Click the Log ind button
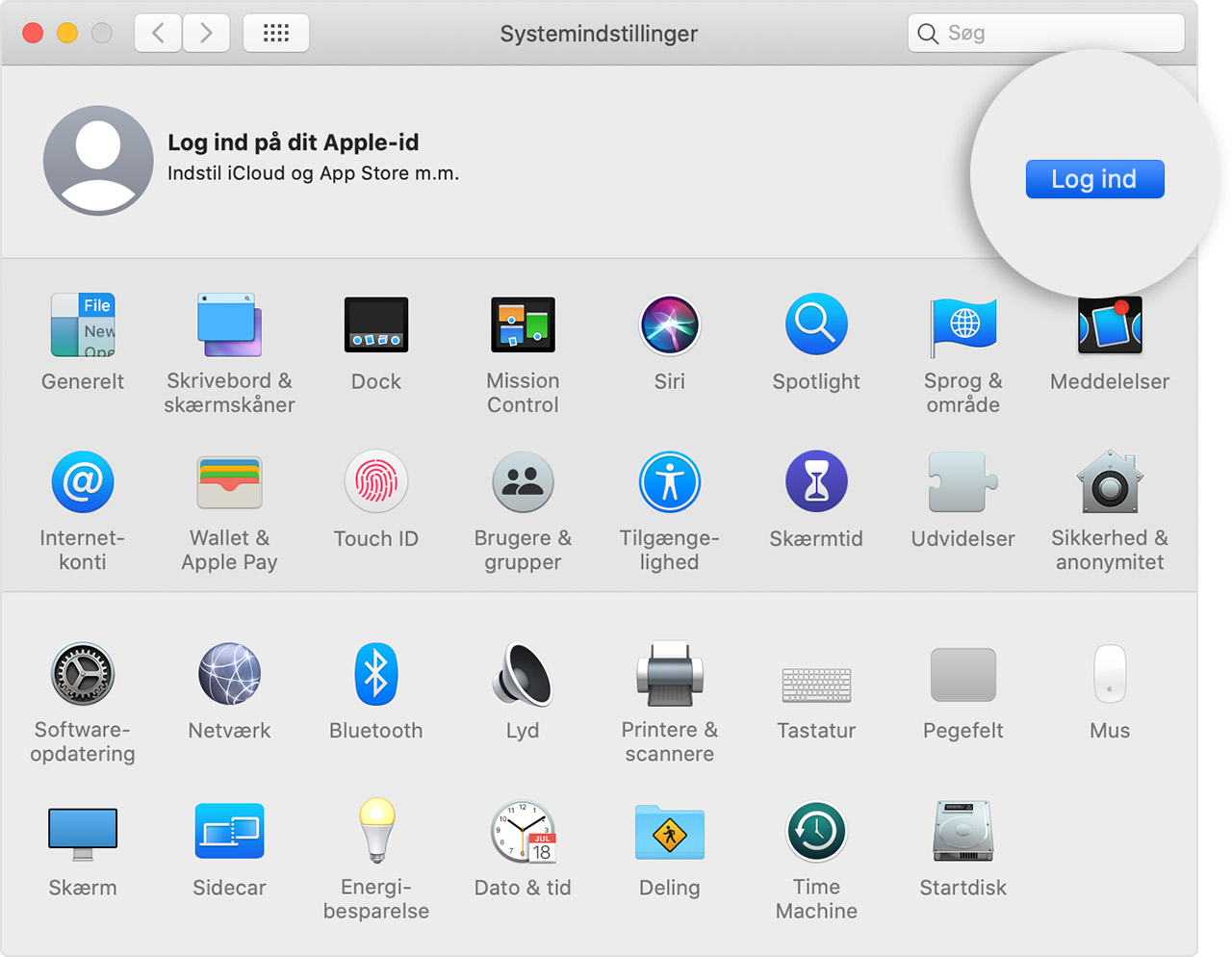 [1094, 178]
